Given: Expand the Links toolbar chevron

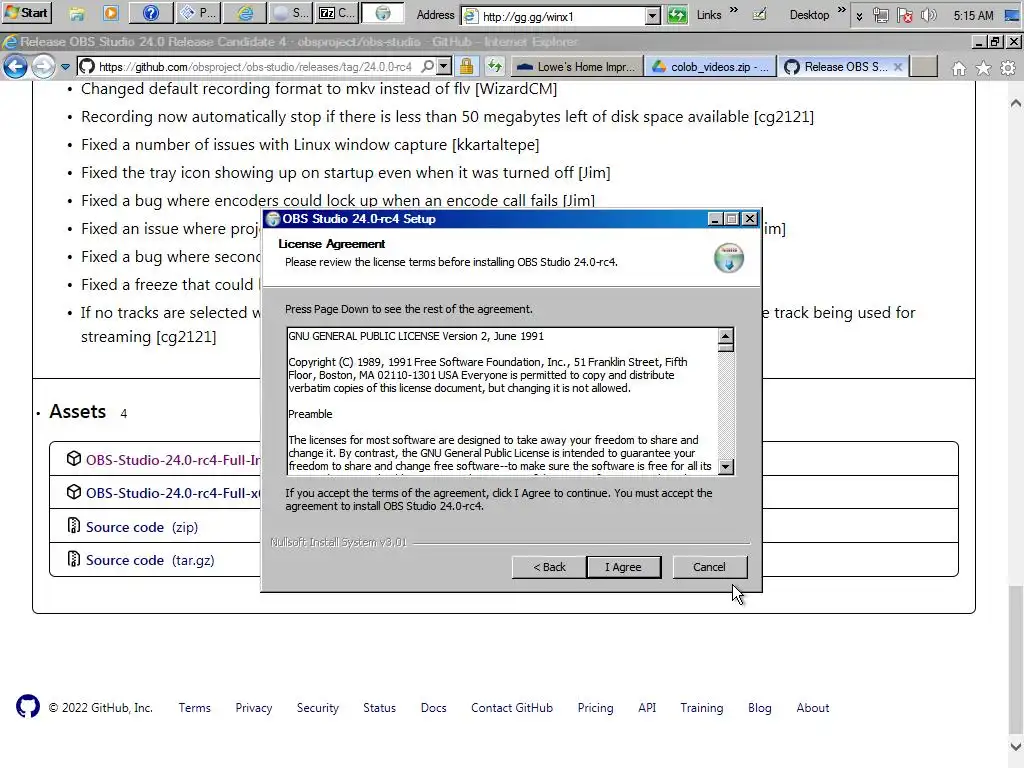Looking at the screenshot, I should click(733, 10).
